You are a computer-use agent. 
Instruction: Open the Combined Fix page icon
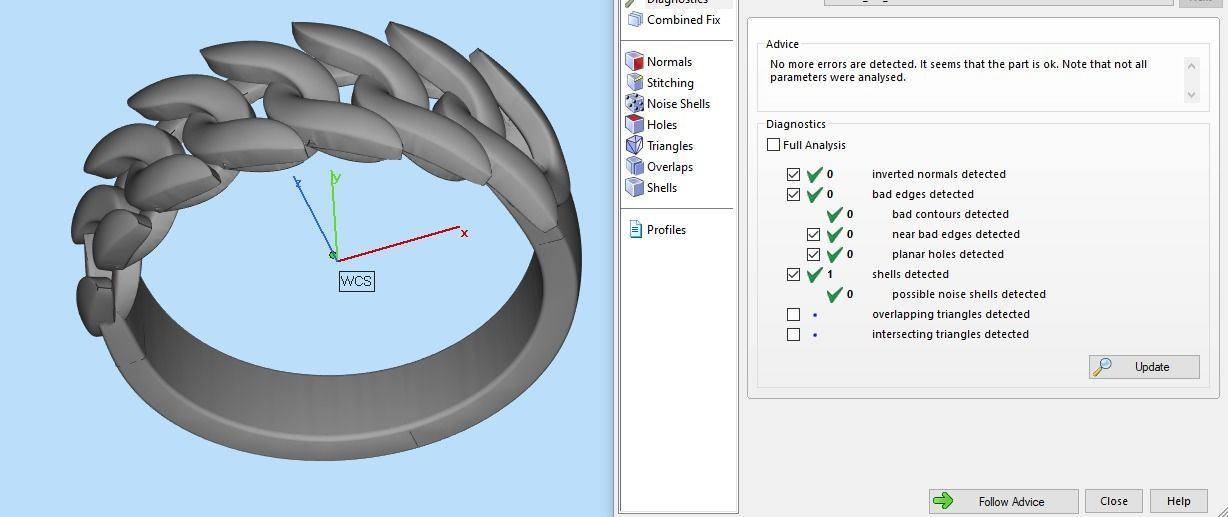[634, 20]
